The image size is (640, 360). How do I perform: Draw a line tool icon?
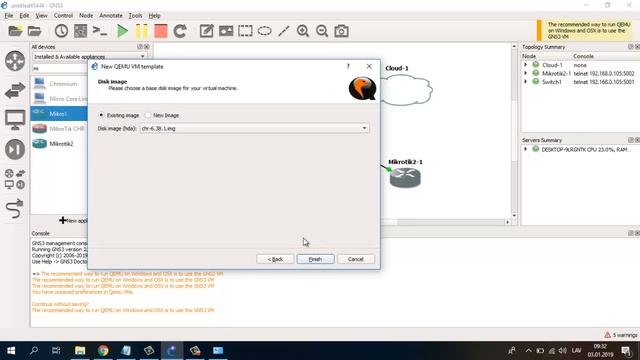coord(284,31)
